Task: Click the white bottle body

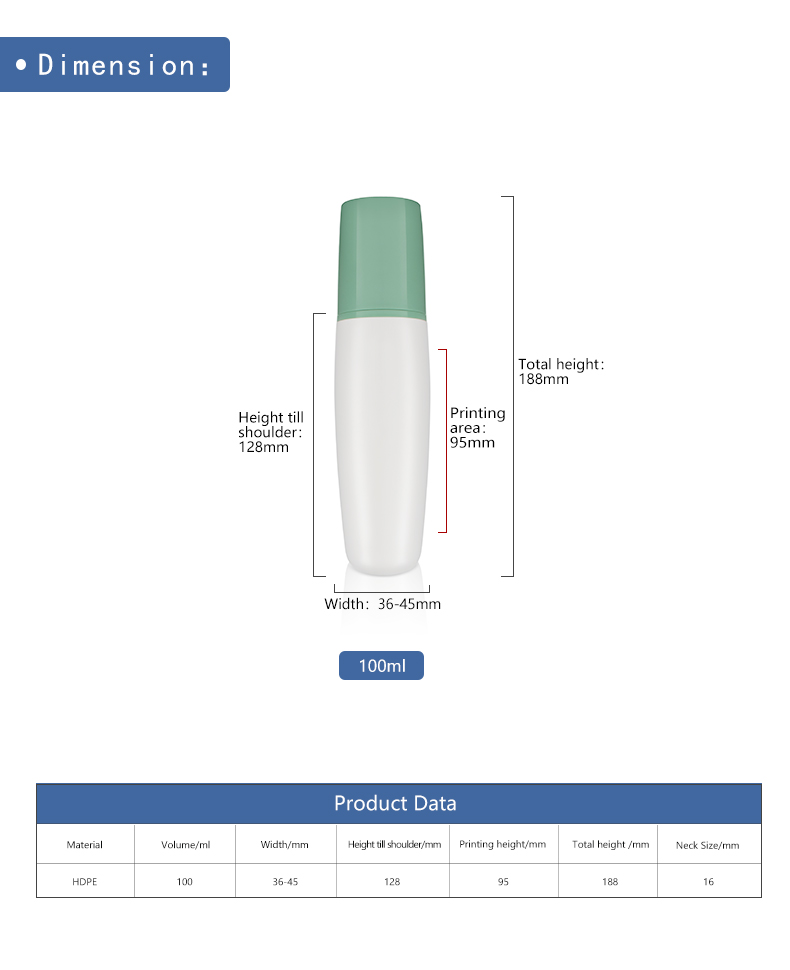Action: 382,447
